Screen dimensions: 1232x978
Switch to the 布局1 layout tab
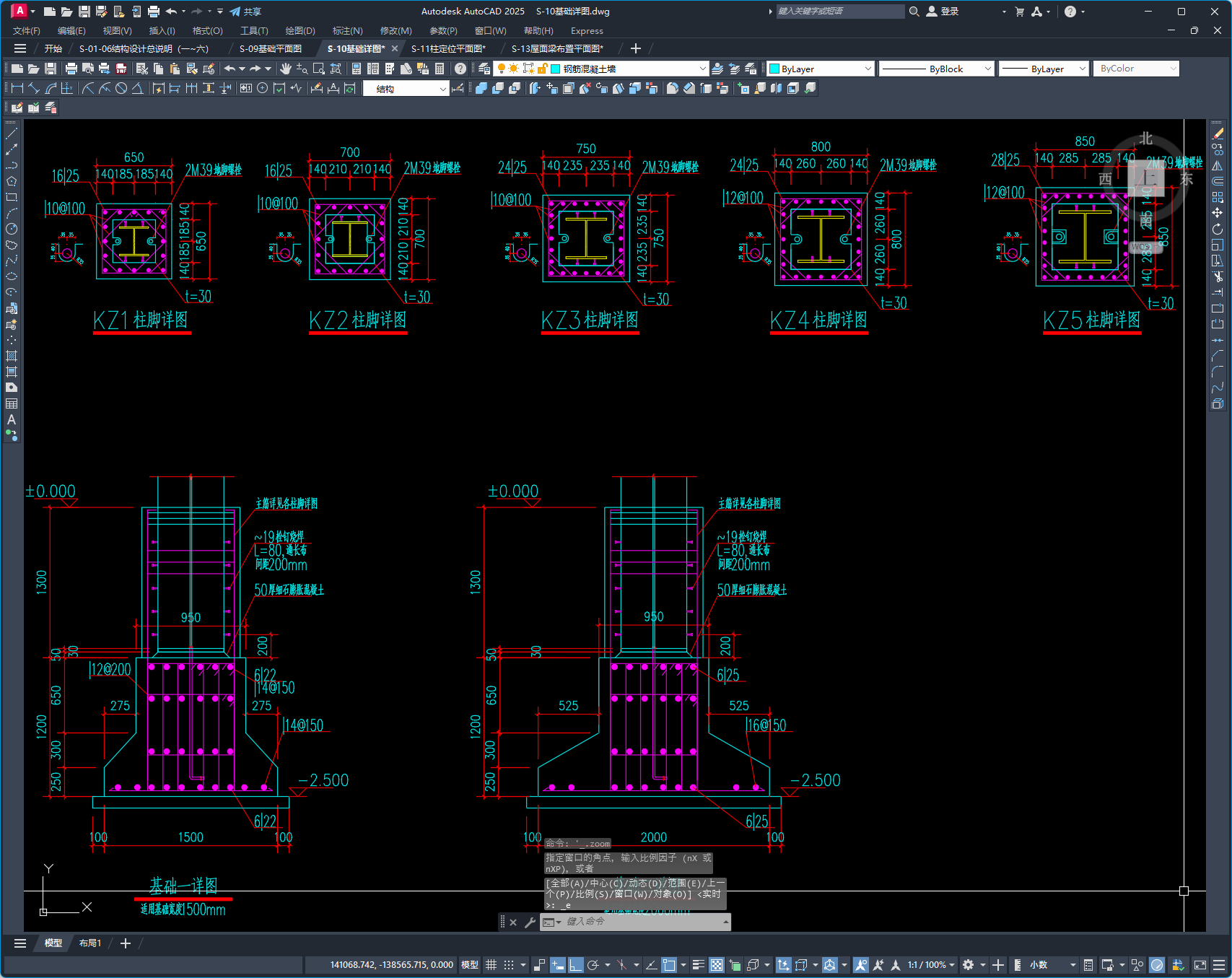90,943
